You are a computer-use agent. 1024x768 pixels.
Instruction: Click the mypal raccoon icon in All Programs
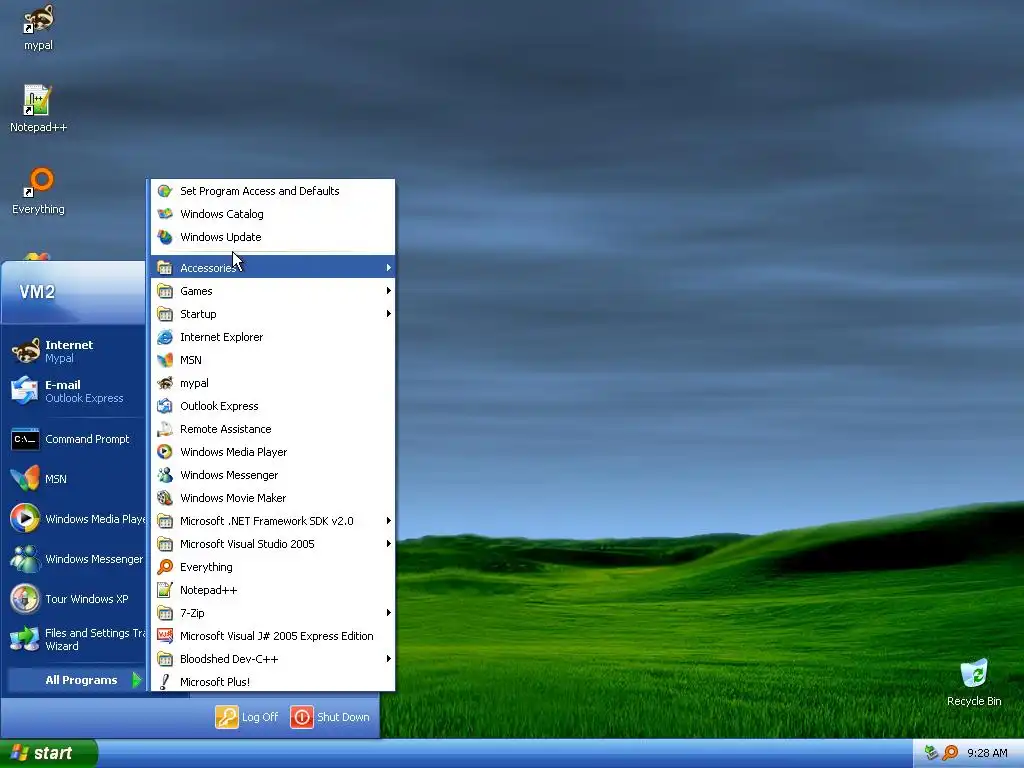click(165, 383)
